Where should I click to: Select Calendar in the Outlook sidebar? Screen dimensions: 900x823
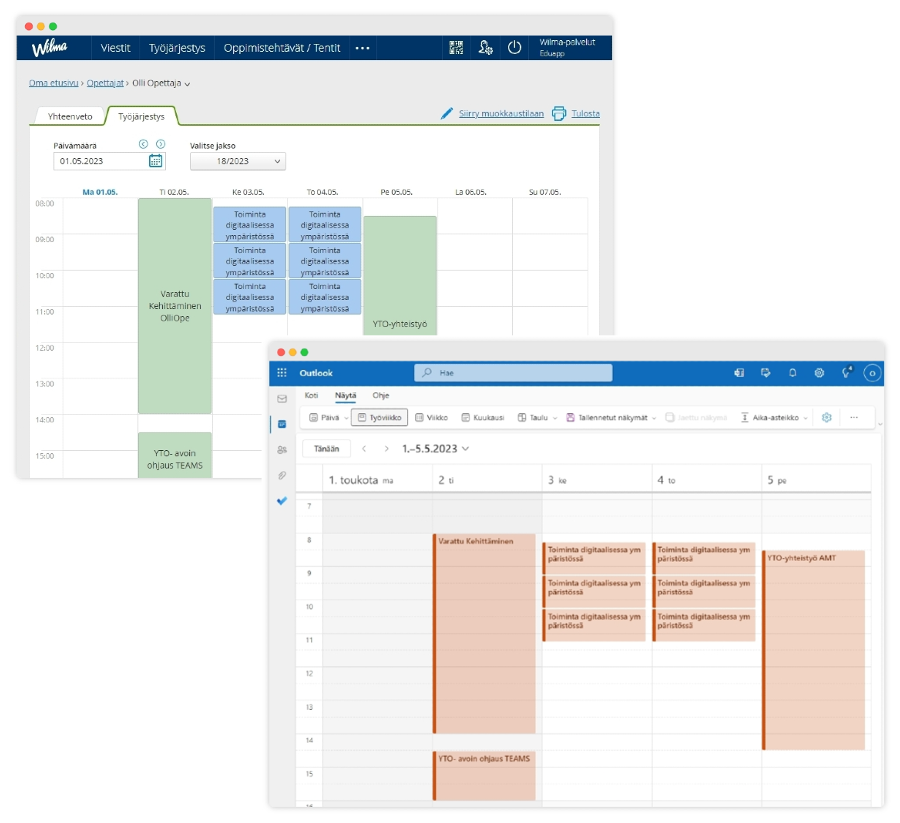pos(282,424)
